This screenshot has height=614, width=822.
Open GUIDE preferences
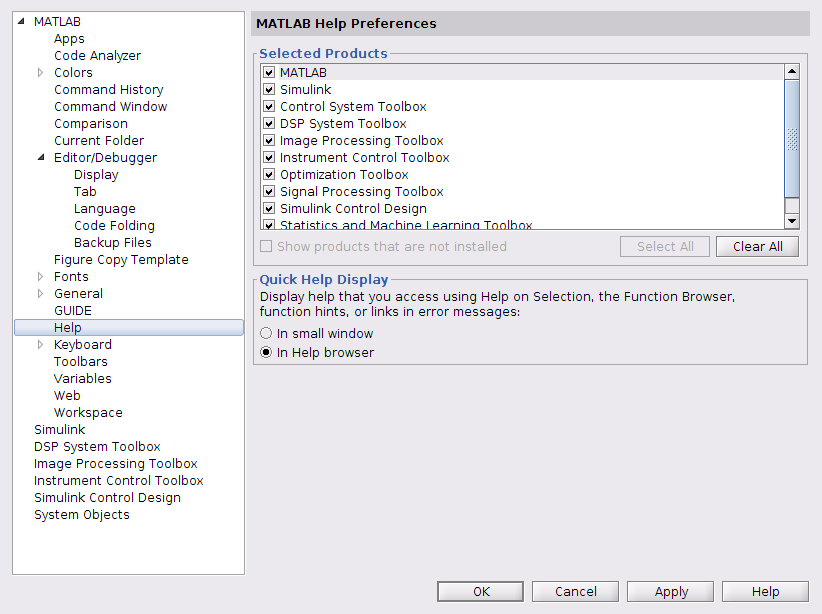(73, 310)
